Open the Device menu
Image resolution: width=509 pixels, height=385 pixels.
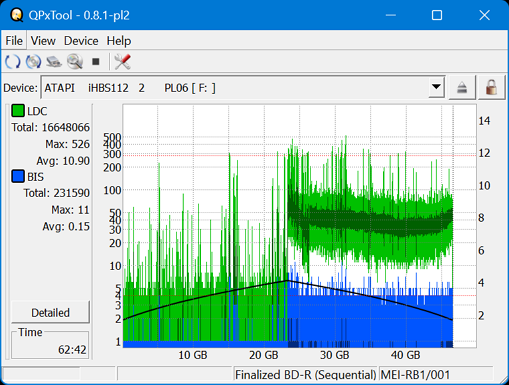[81, 41]
